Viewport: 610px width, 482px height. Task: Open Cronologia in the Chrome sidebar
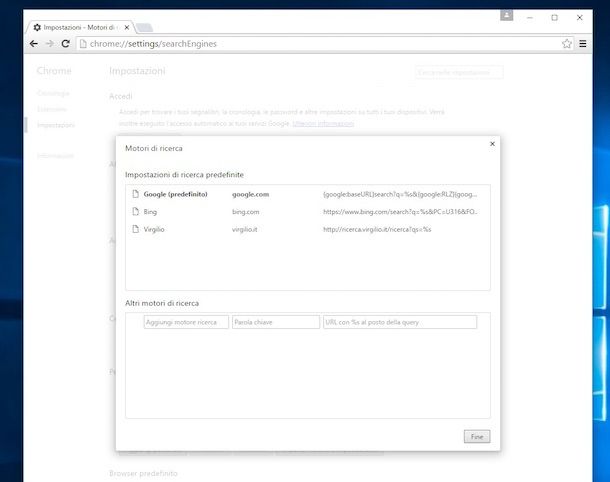pos(53,93)
